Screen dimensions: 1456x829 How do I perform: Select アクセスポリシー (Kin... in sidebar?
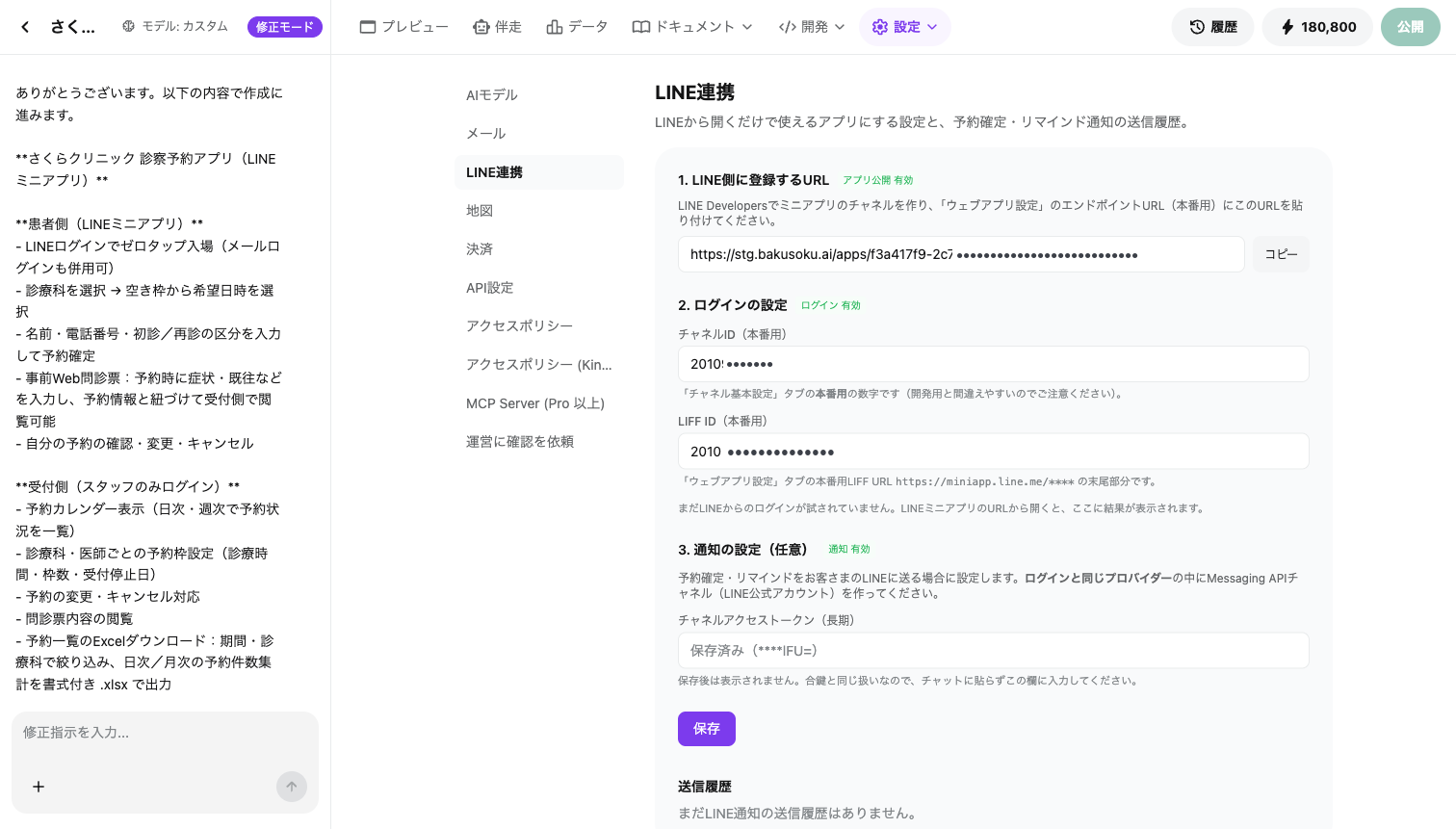(539, 365)
